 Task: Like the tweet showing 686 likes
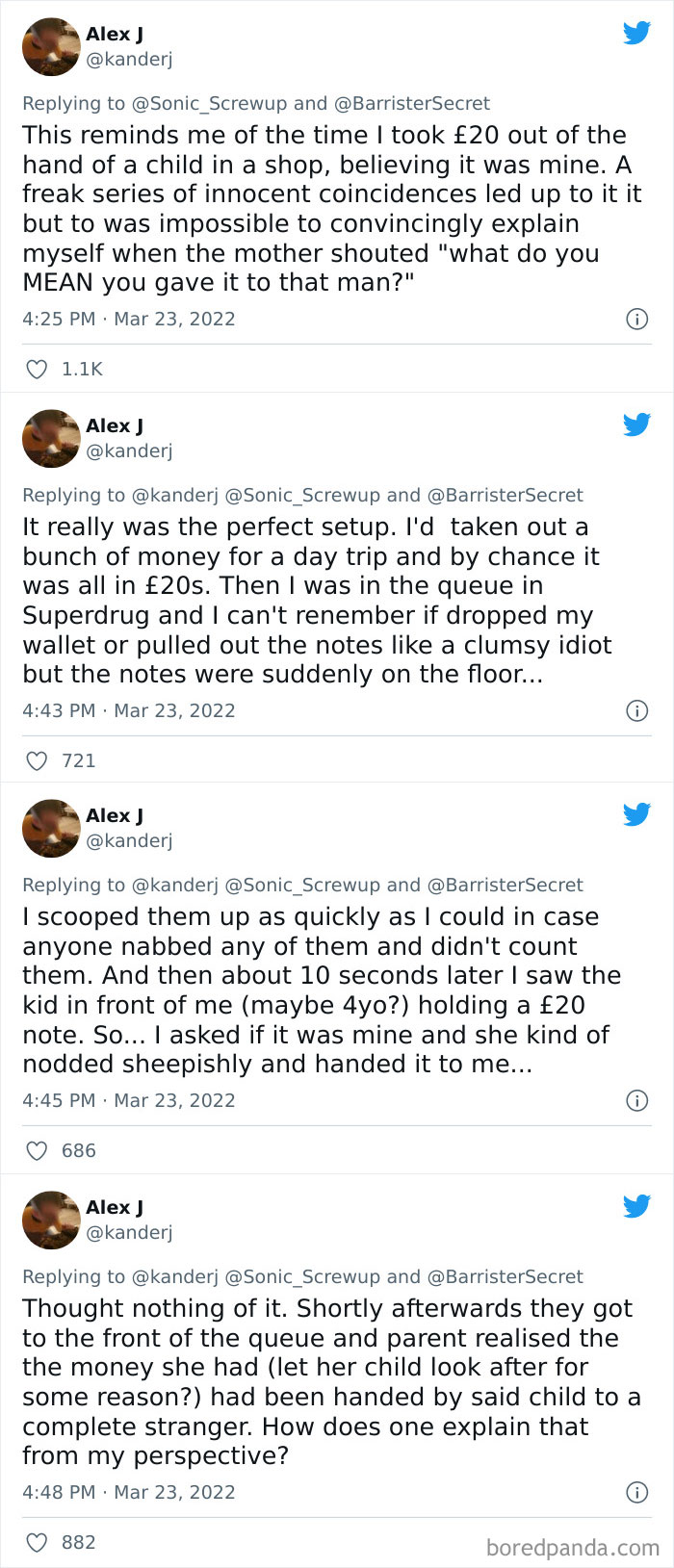[x=37, y=1150]
